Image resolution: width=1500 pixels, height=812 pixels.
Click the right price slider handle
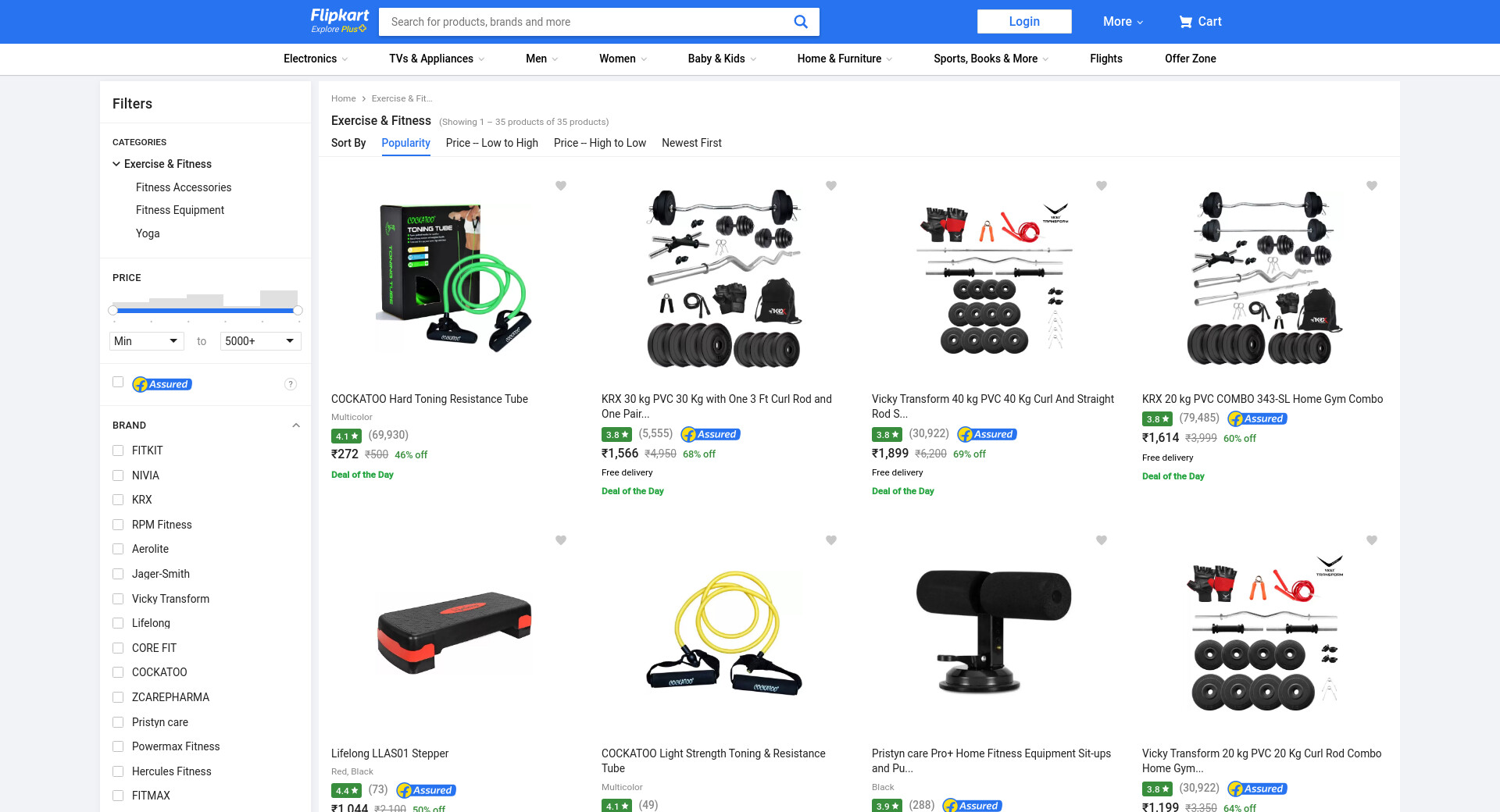click(x=298, y=311)
